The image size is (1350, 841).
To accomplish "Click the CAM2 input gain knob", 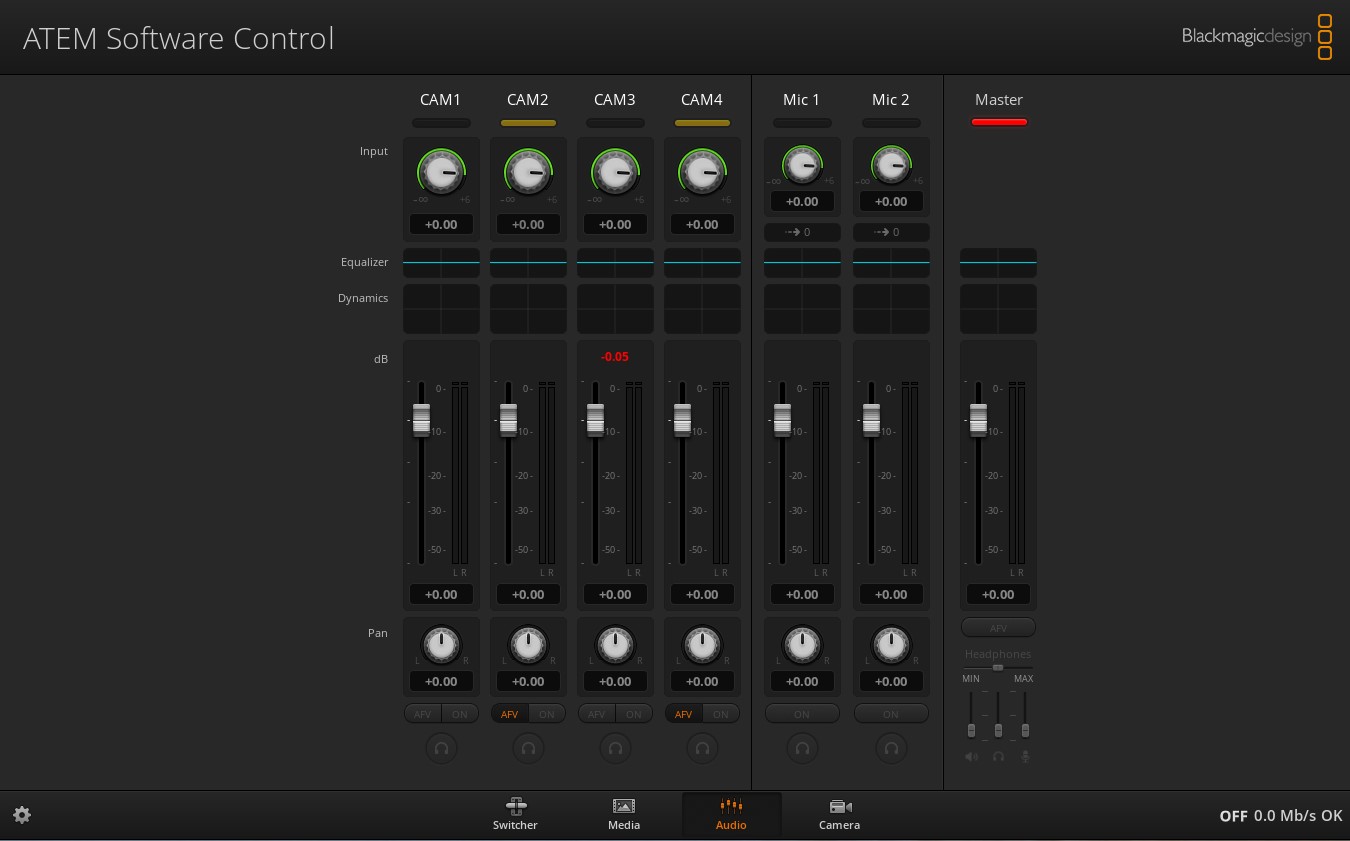I will tap(528, 172).
